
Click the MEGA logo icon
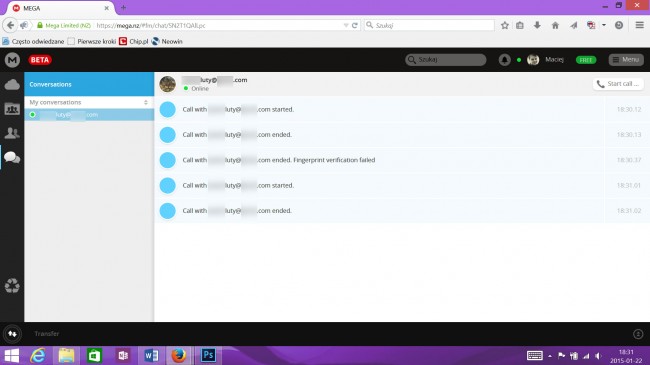(x=12, y=60)
